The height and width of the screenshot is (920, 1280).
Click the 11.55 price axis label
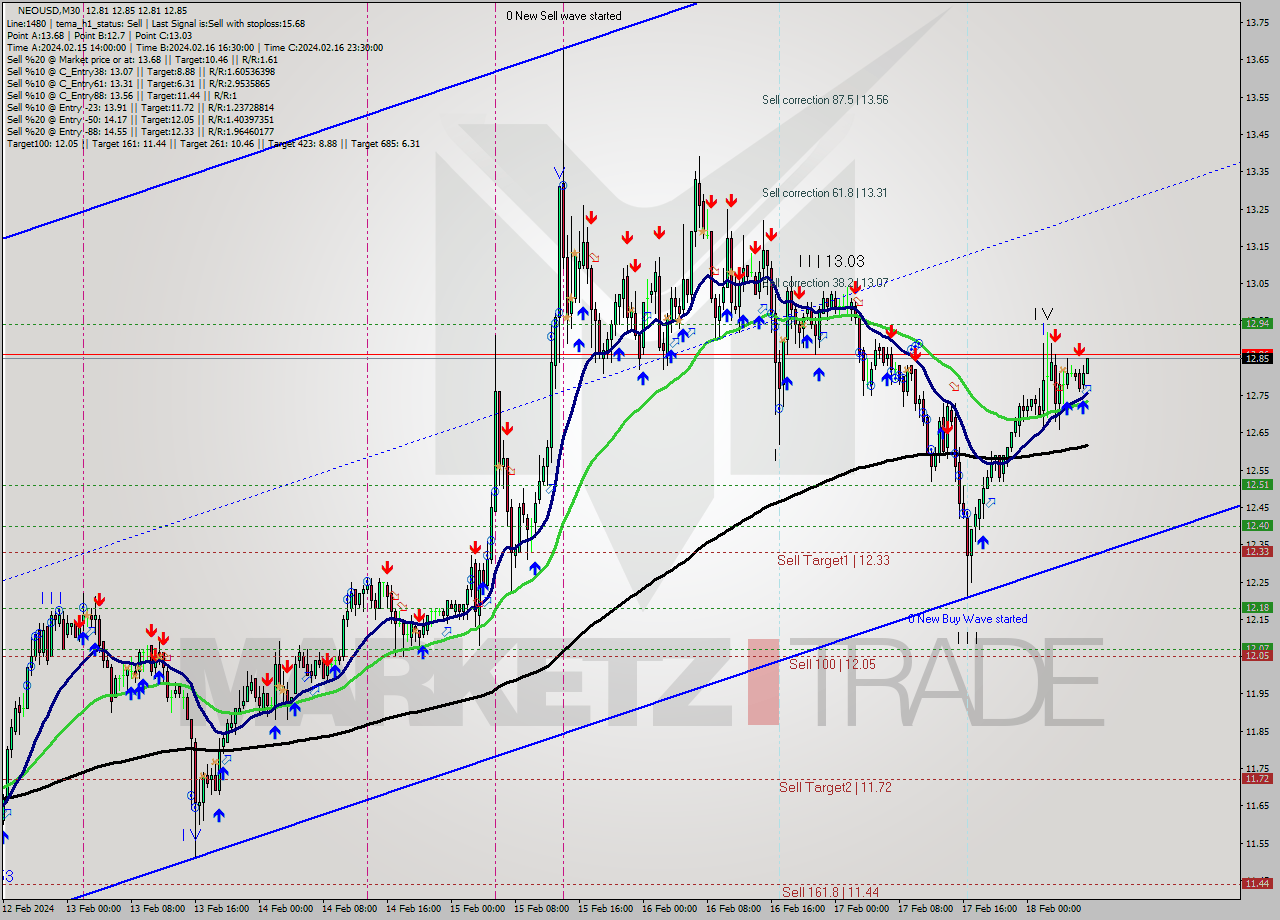(1258, 843)
